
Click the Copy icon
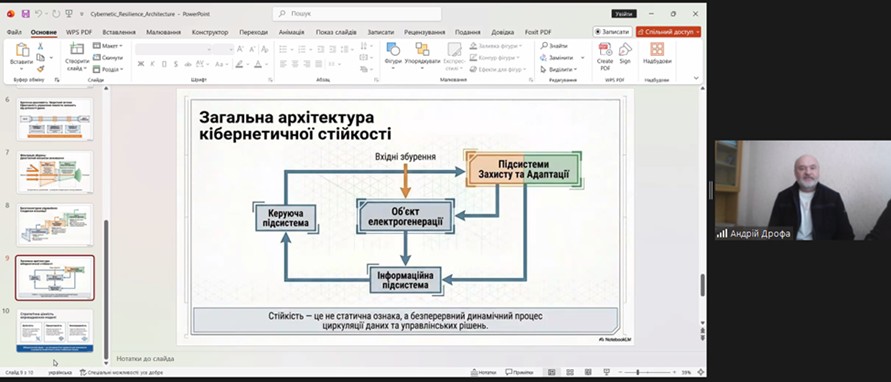(x=40, y=57)
